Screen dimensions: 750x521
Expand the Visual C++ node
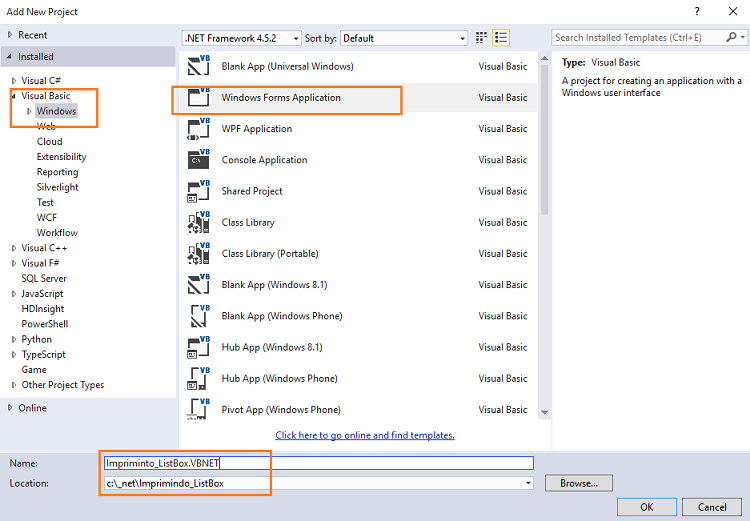14,248
